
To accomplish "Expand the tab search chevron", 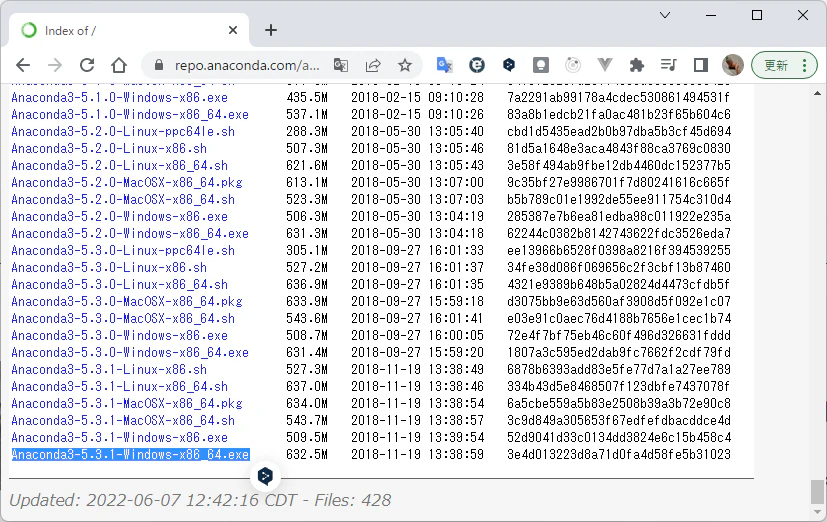I will (x=665, y=15).
